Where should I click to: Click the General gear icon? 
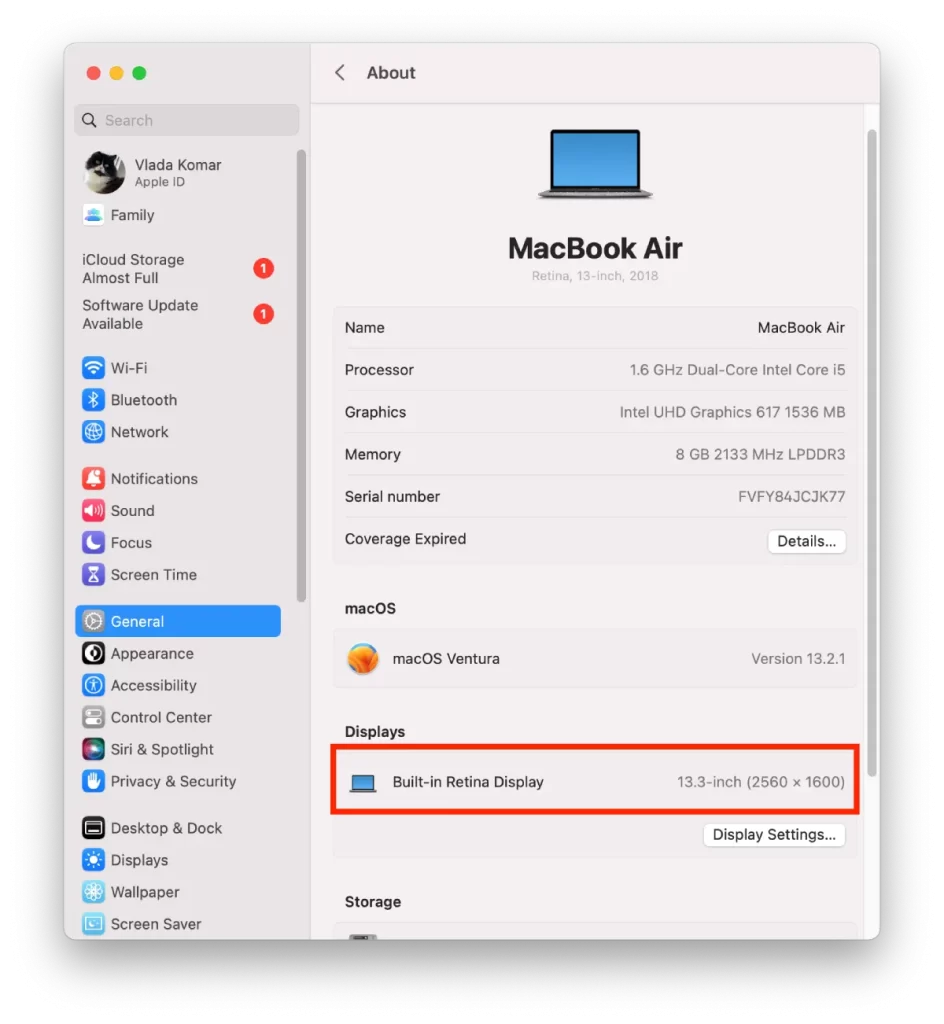(x=93, y=621)
